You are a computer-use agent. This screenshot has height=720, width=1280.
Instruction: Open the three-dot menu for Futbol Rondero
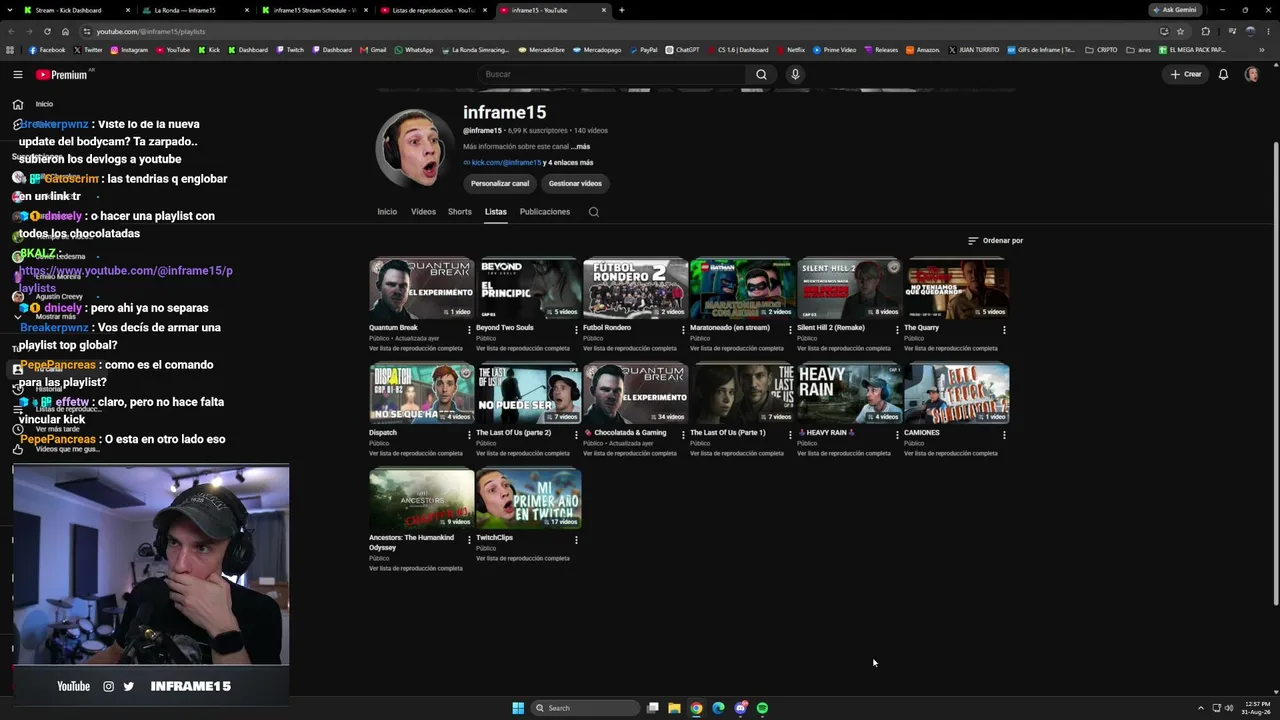tap(683, 330)
